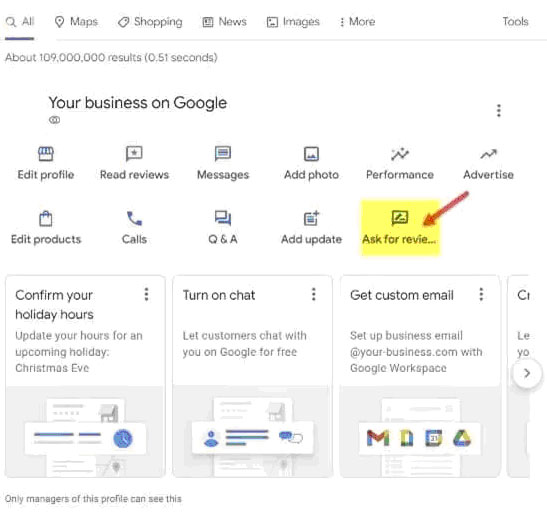Click the Calls phone icon

(134, 219)
